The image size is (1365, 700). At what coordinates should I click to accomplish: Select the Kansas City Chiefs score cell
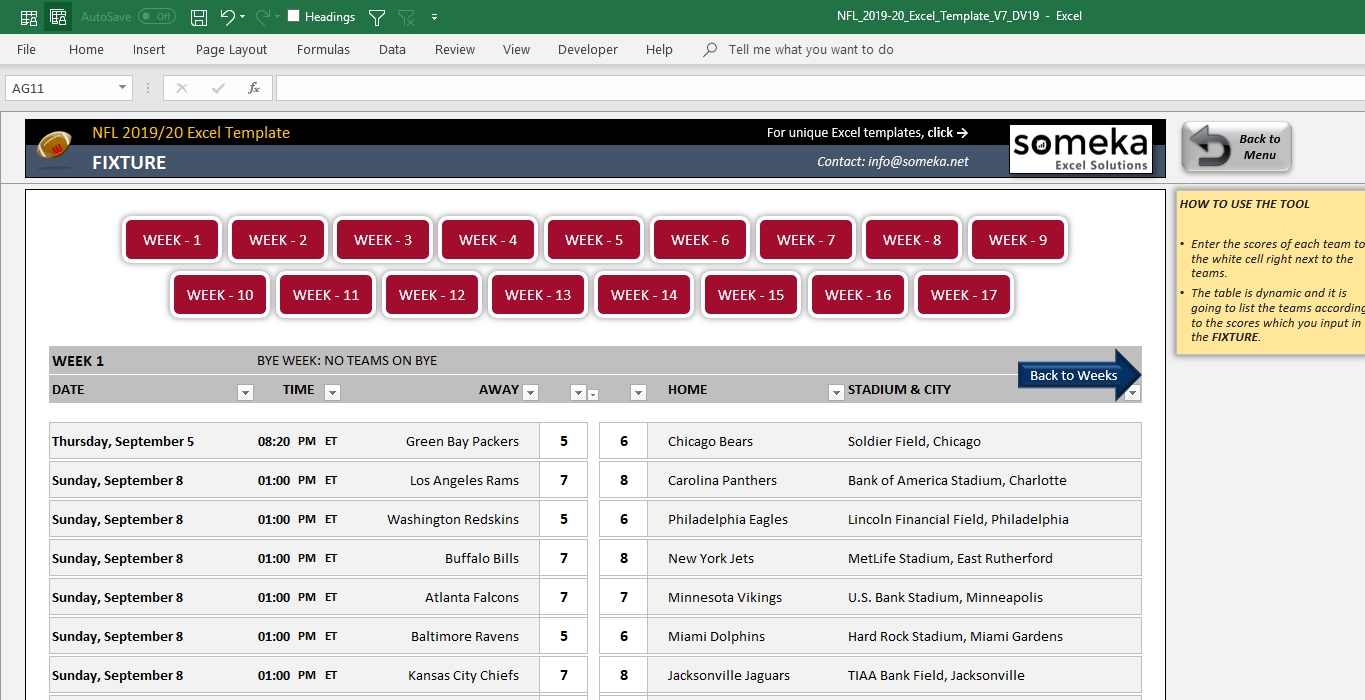click(564, 675)
